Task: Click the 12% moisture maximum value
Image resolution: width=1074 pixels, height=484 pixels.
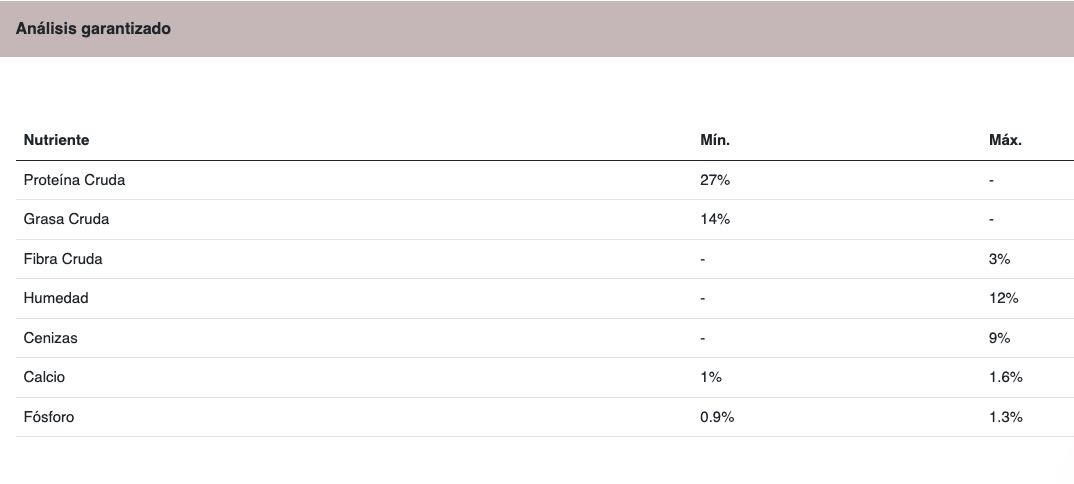Action: (x=1003, y=298)
